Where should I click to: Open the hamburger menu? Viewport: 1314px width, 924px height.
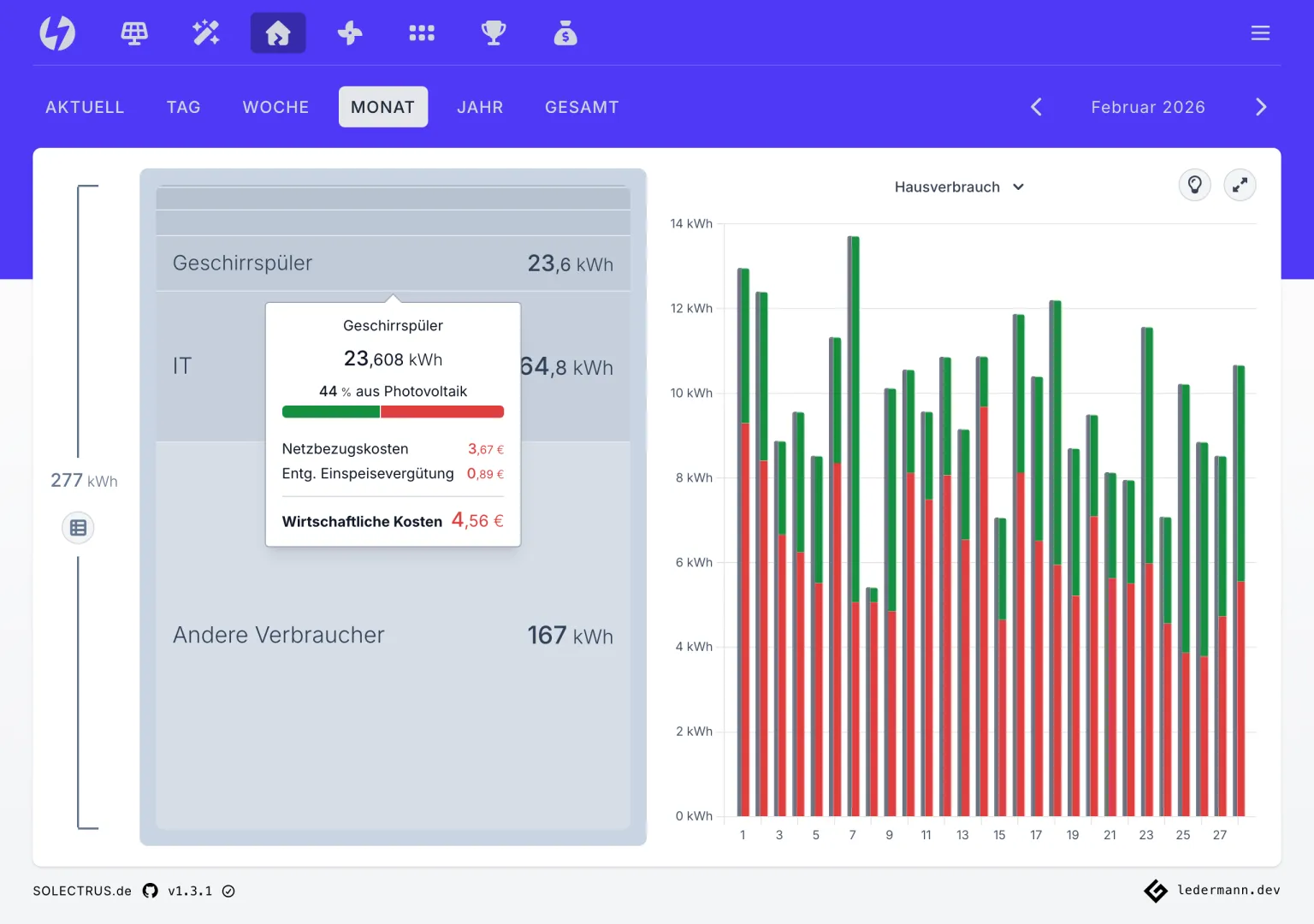(x=1260, y=33)
